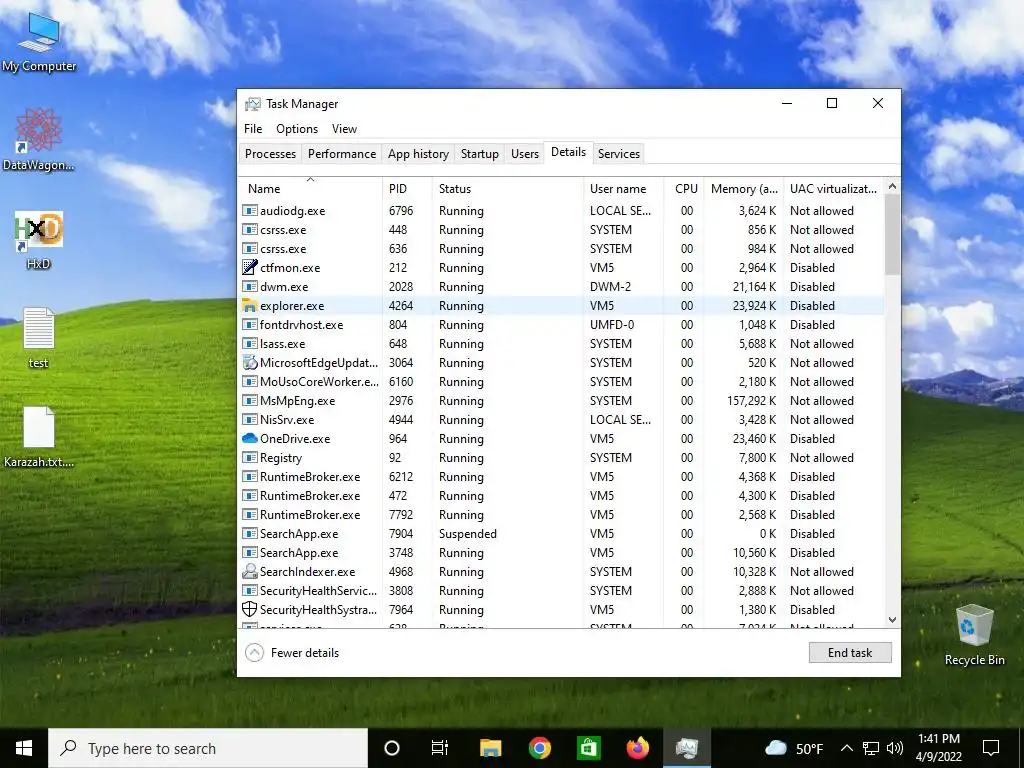Image resolution: width=1024 pixels, height=768 pixels.
Task: Click the scrollbar down arrow
Action: 892,620
